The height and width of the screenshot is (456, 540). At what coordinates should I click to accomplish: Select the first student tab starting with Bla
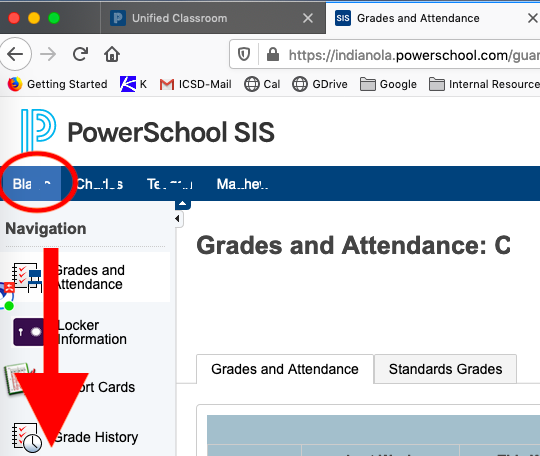click(x=31, y=184)
